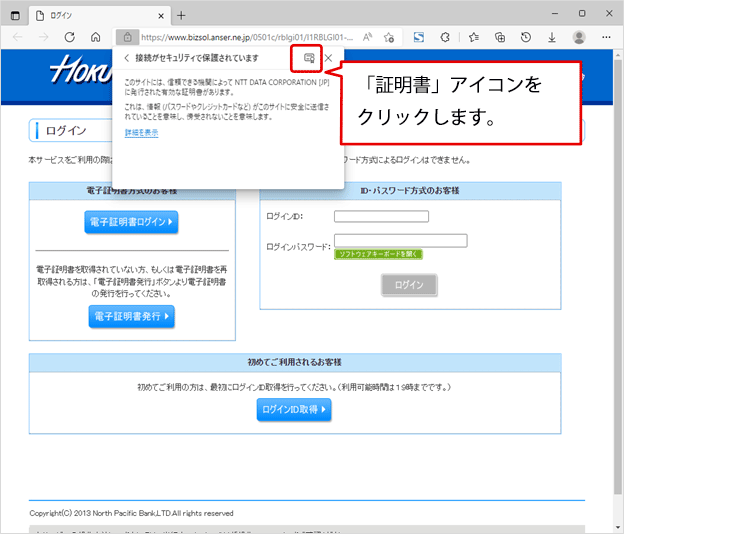Screen dimensions: 730x540
Task: Open the software keyboard button
Action: 378,254
